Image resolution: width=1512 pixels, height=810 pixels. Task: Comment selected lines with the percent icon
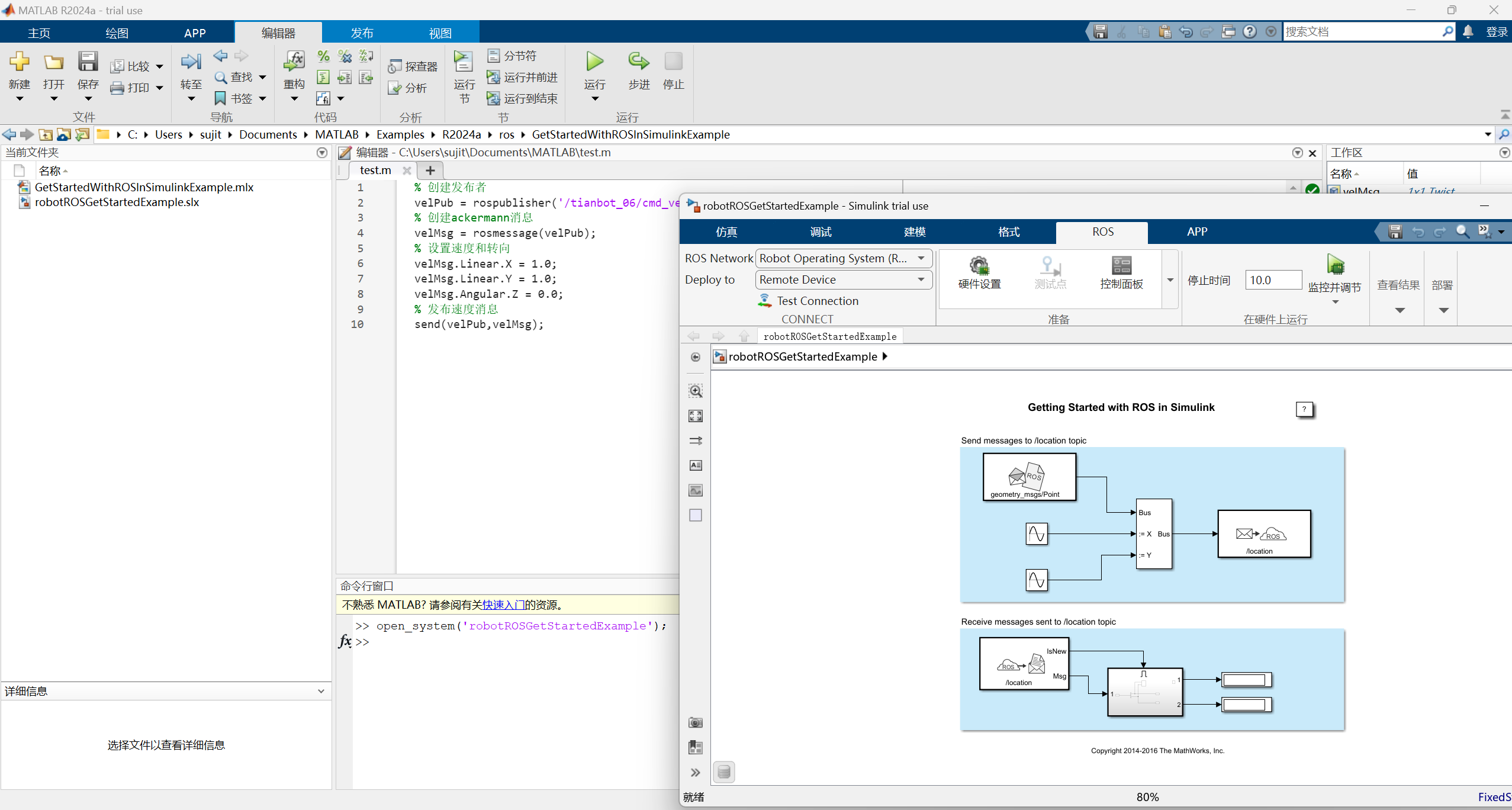323,56
